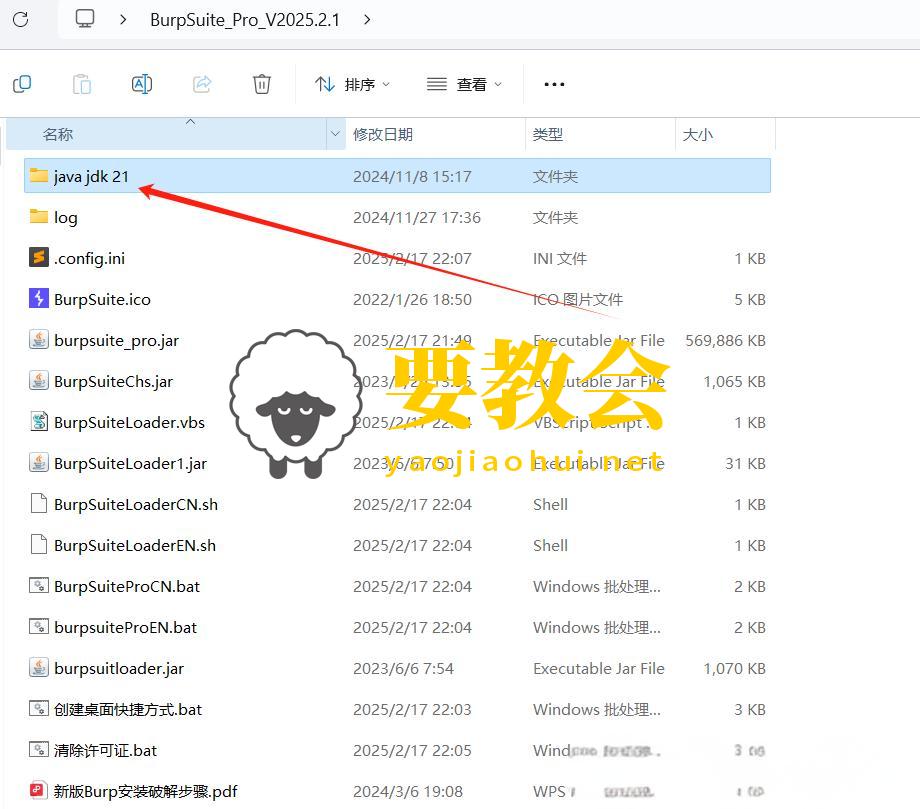
Task: Click the date 2022/1/26 18:50
Action: click(412, 300)
